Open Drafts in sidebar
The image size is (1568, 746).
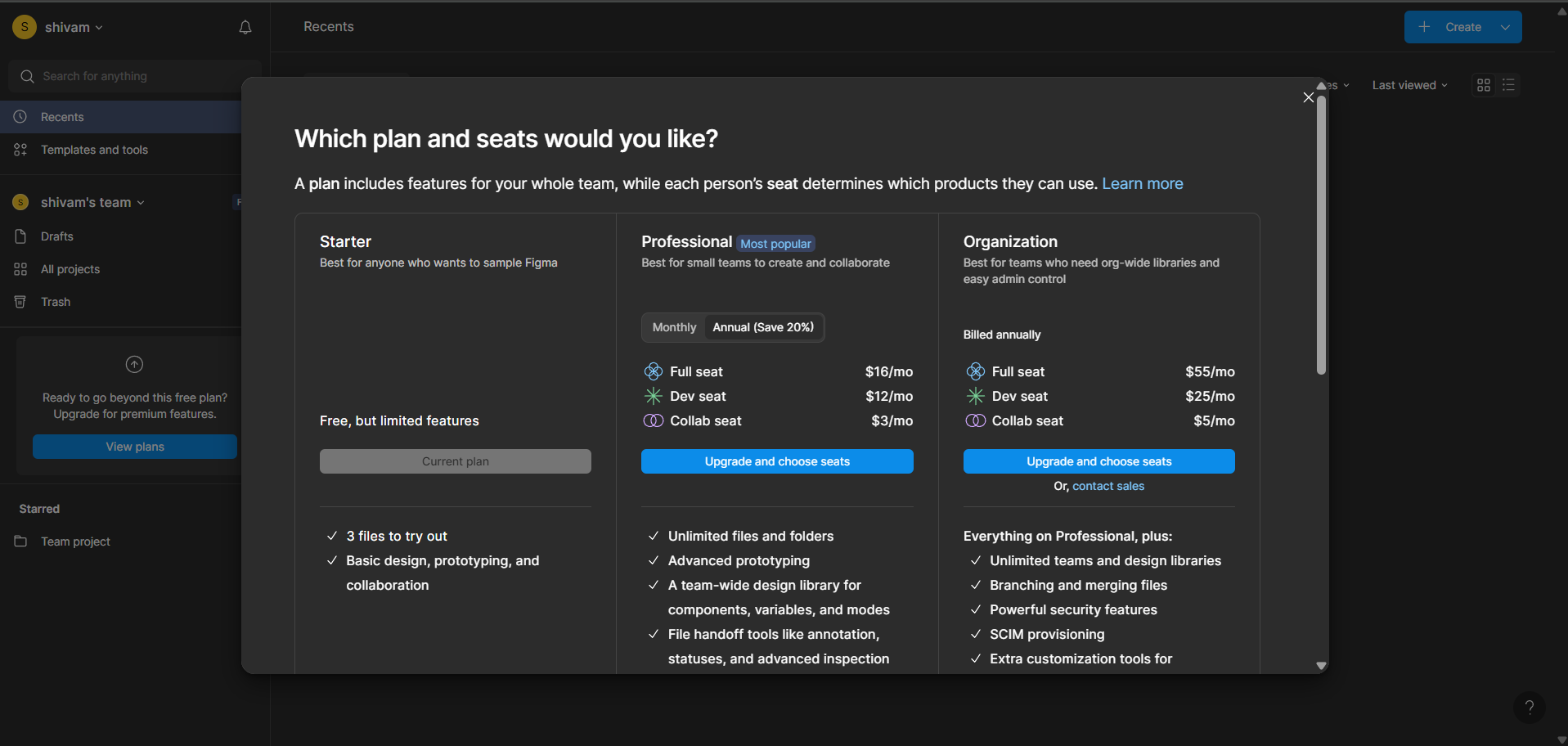coord(121,236)
